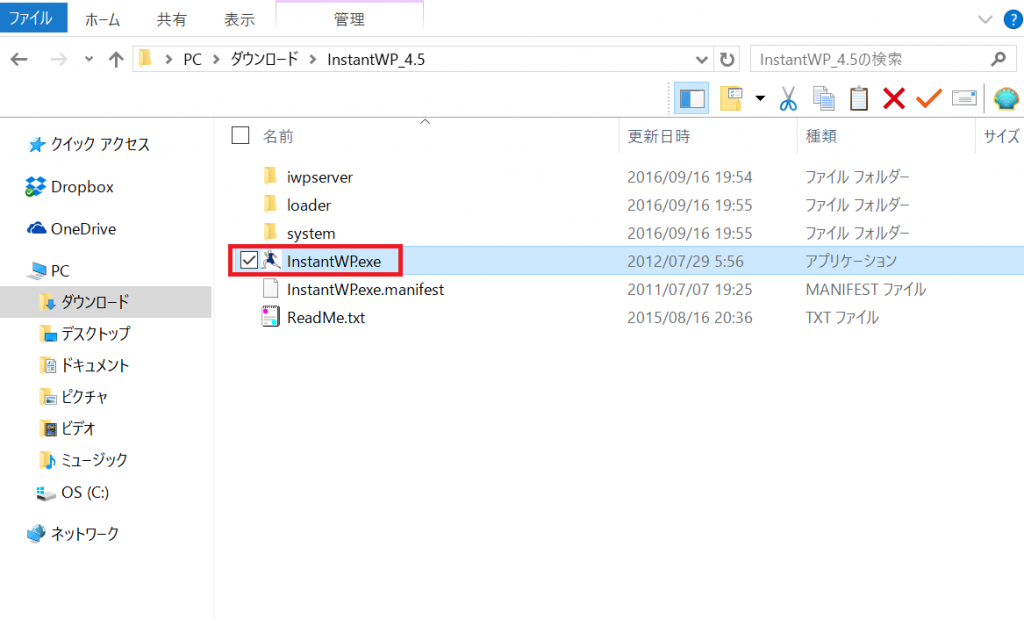The width and height of the screenshot is (1024, 619).
Task: Click the InstantWP.exe application icon
Action: 271,261
